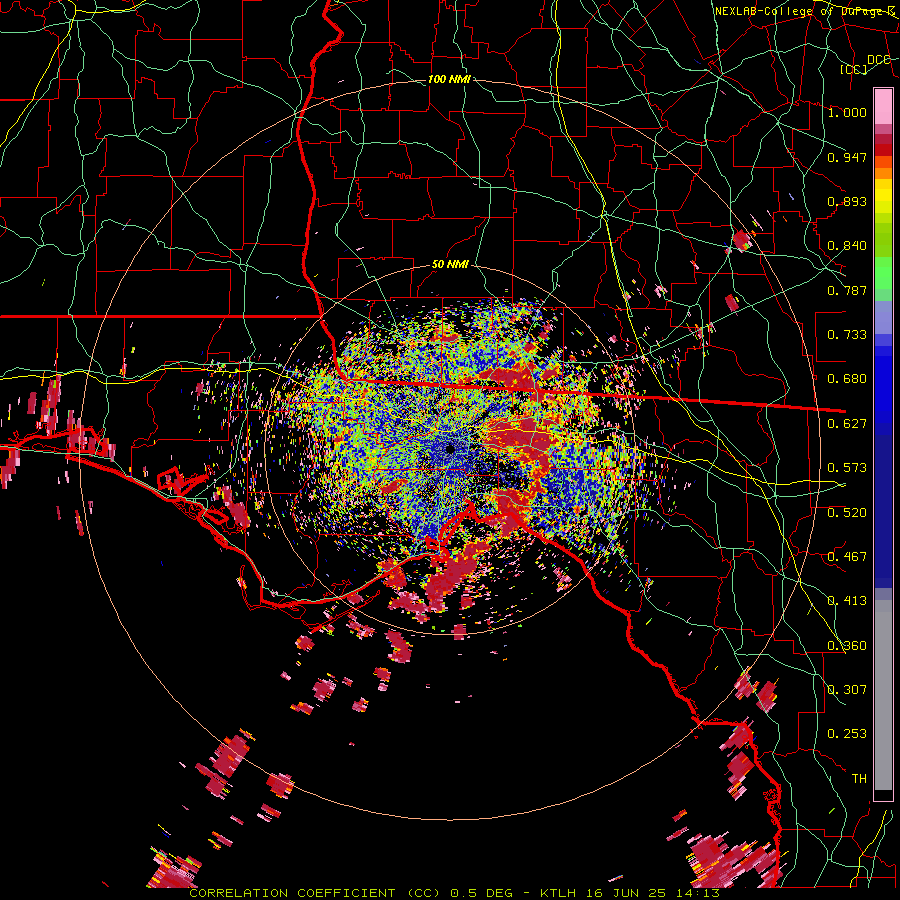Click the [CC] label above the color bar
Viewport: 900px width, 900px height.
point(854,69)
